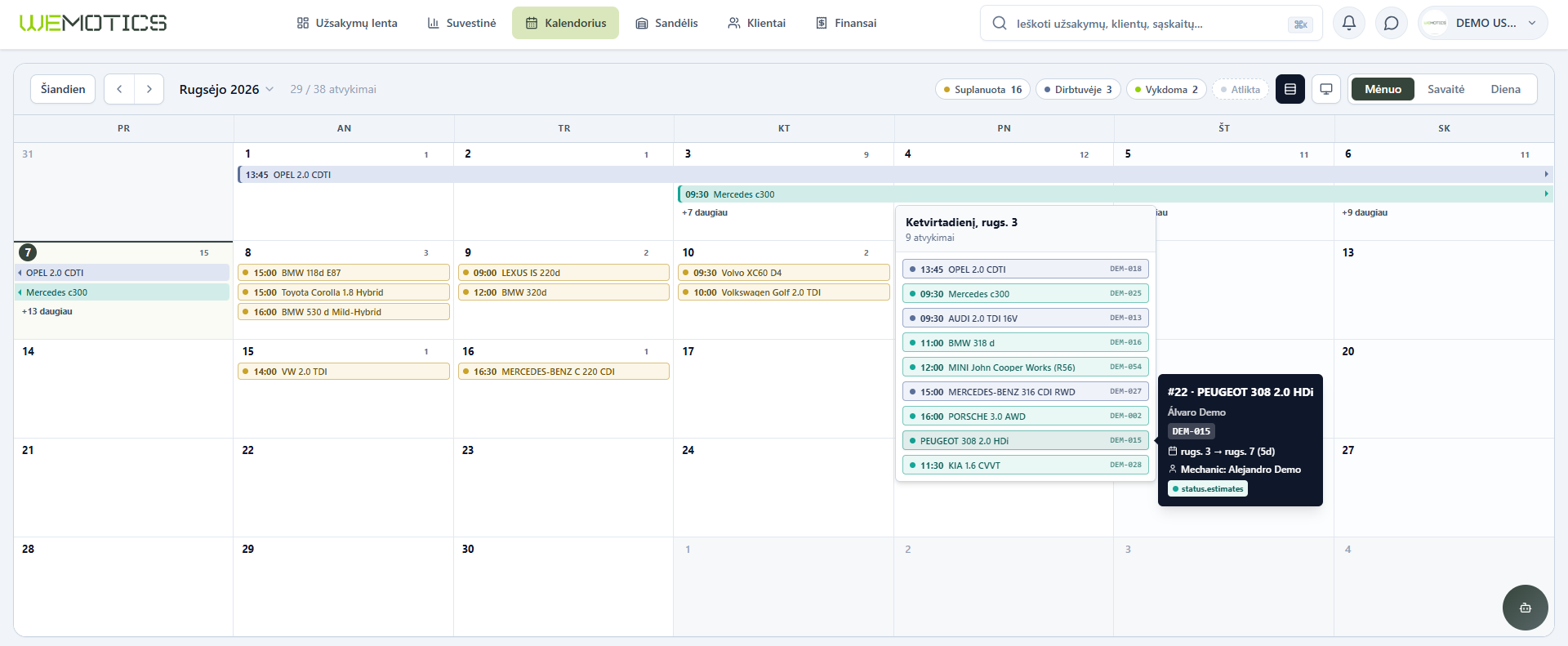Viewport: 1568px width, 646px height.
Task: Select popup row Mercedes c300 DEM-025
Action: pos(1026,293)
